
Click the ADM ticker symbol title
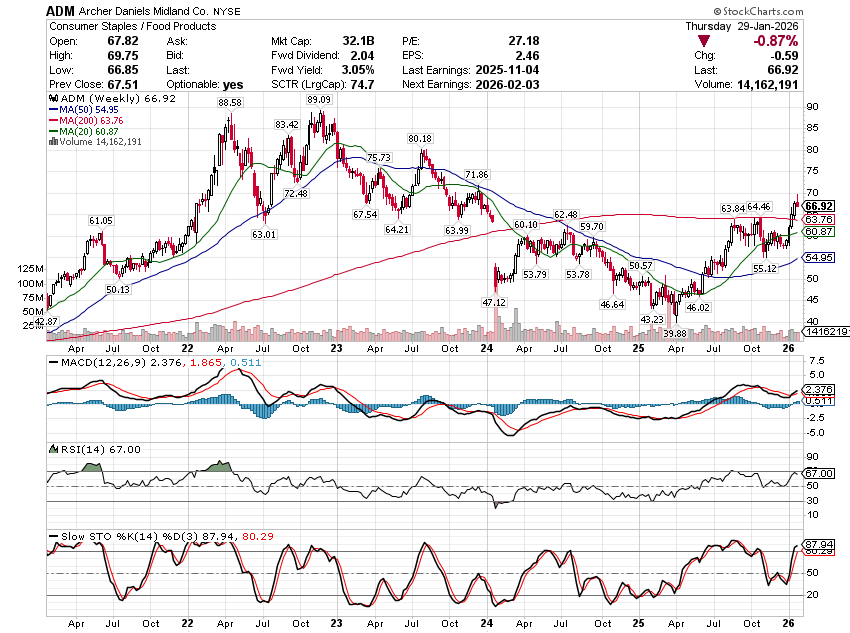tap(61, 9)
